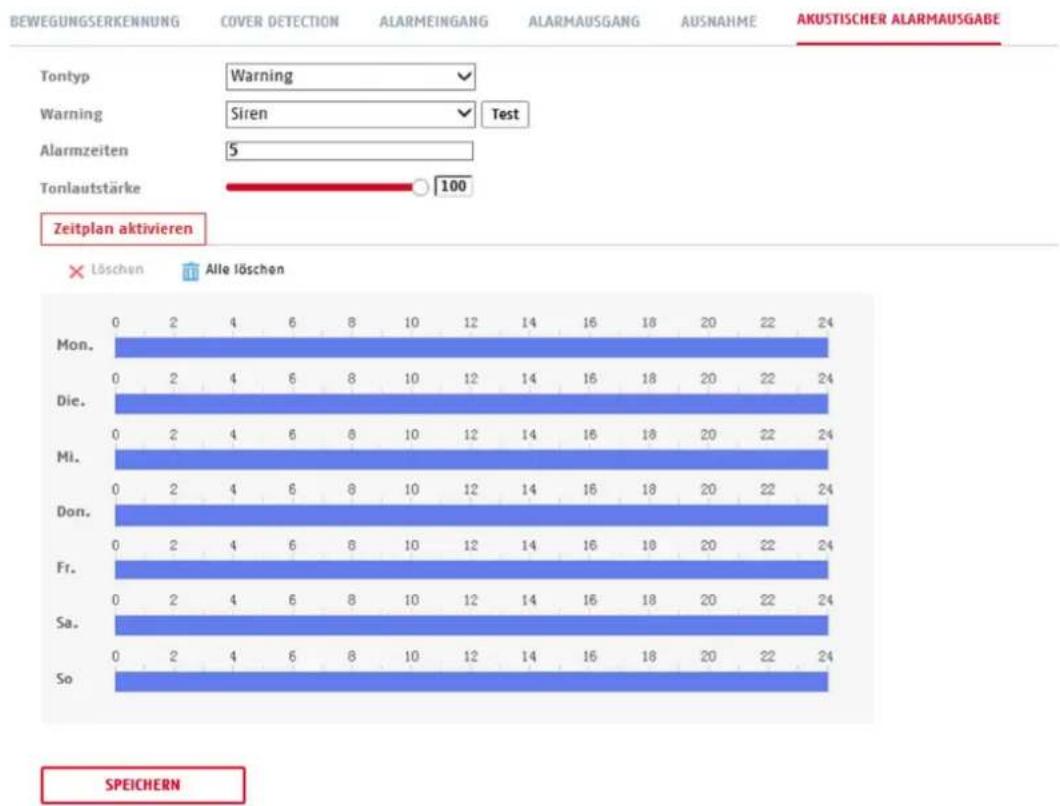Screen dimensions: 1060x806
Task: Open the Tontyp dropdown
Action: point(350,76)
